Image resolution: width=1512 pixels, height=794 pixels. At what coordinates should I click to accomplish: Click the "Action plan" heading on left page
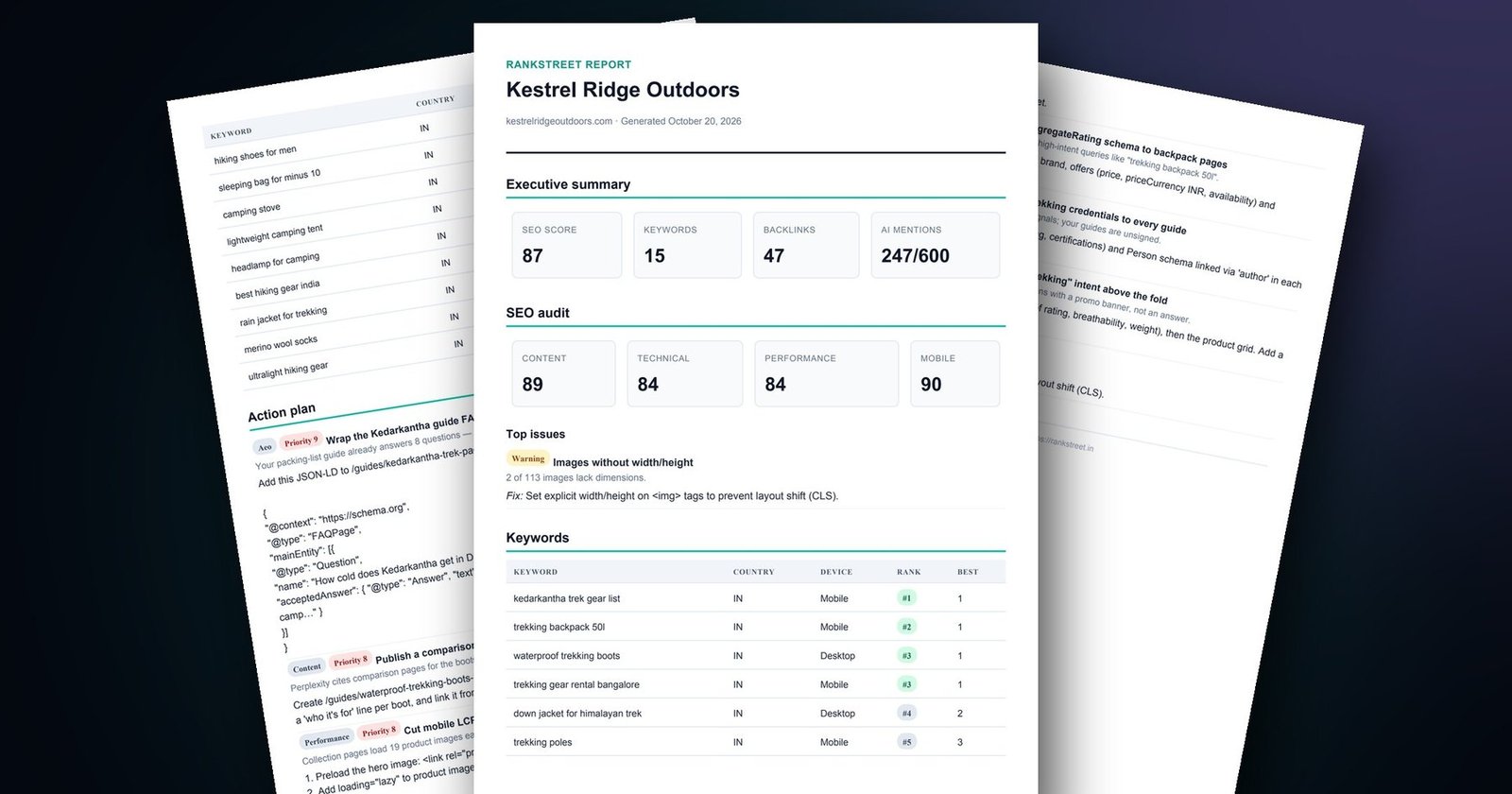[282, 412]
